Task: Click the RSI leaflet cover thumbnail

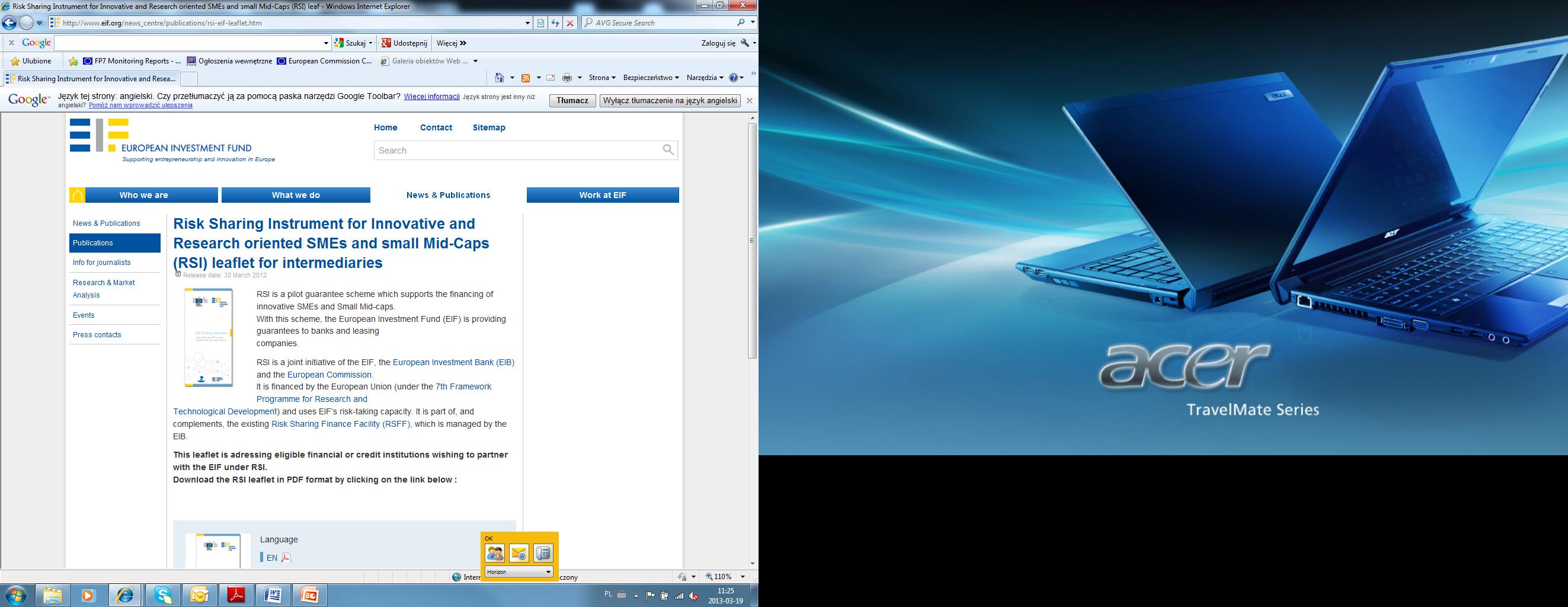Action: (x=209, y=337)
